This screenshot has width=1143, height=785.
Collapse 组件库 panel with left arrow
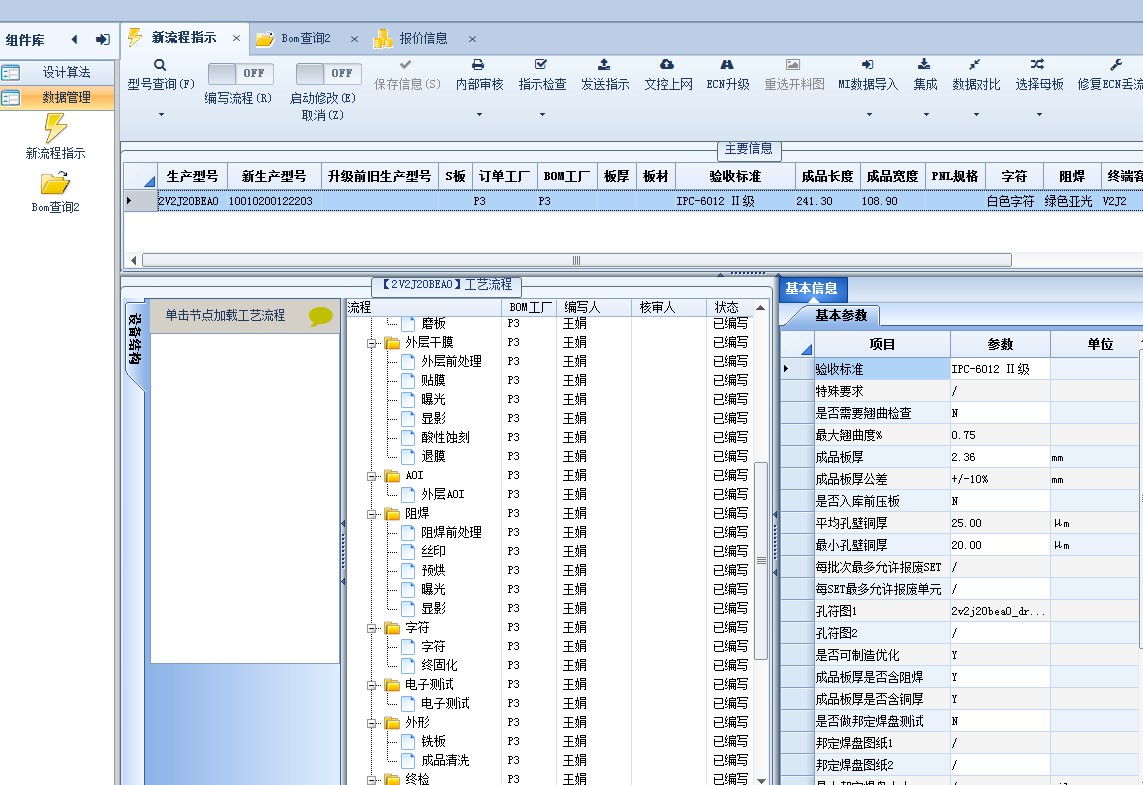tap(74, 39)
